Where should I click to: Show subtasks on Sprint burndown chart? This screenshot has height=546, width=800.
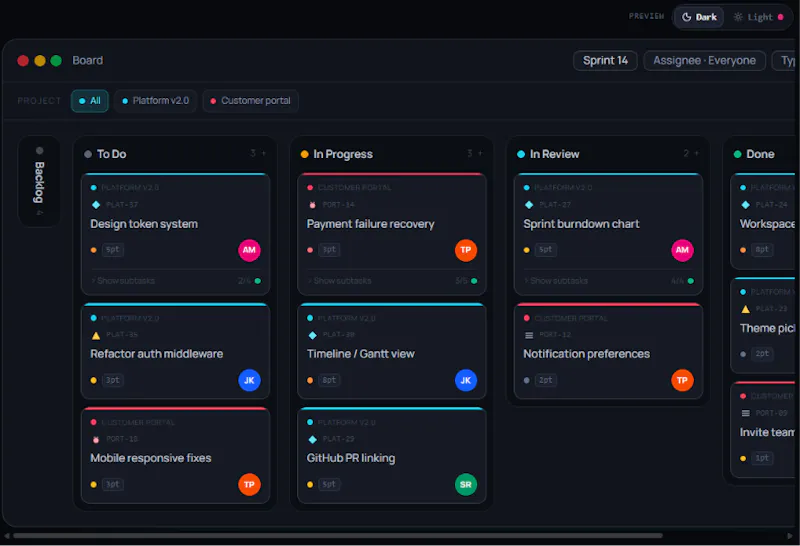pos(556,281)
